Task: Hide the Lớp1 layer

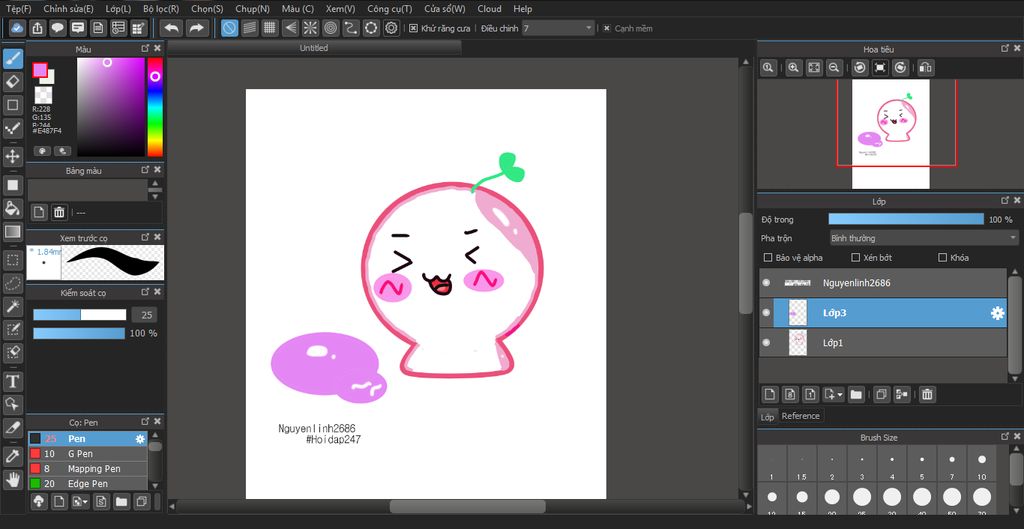Action: point(766,342)
